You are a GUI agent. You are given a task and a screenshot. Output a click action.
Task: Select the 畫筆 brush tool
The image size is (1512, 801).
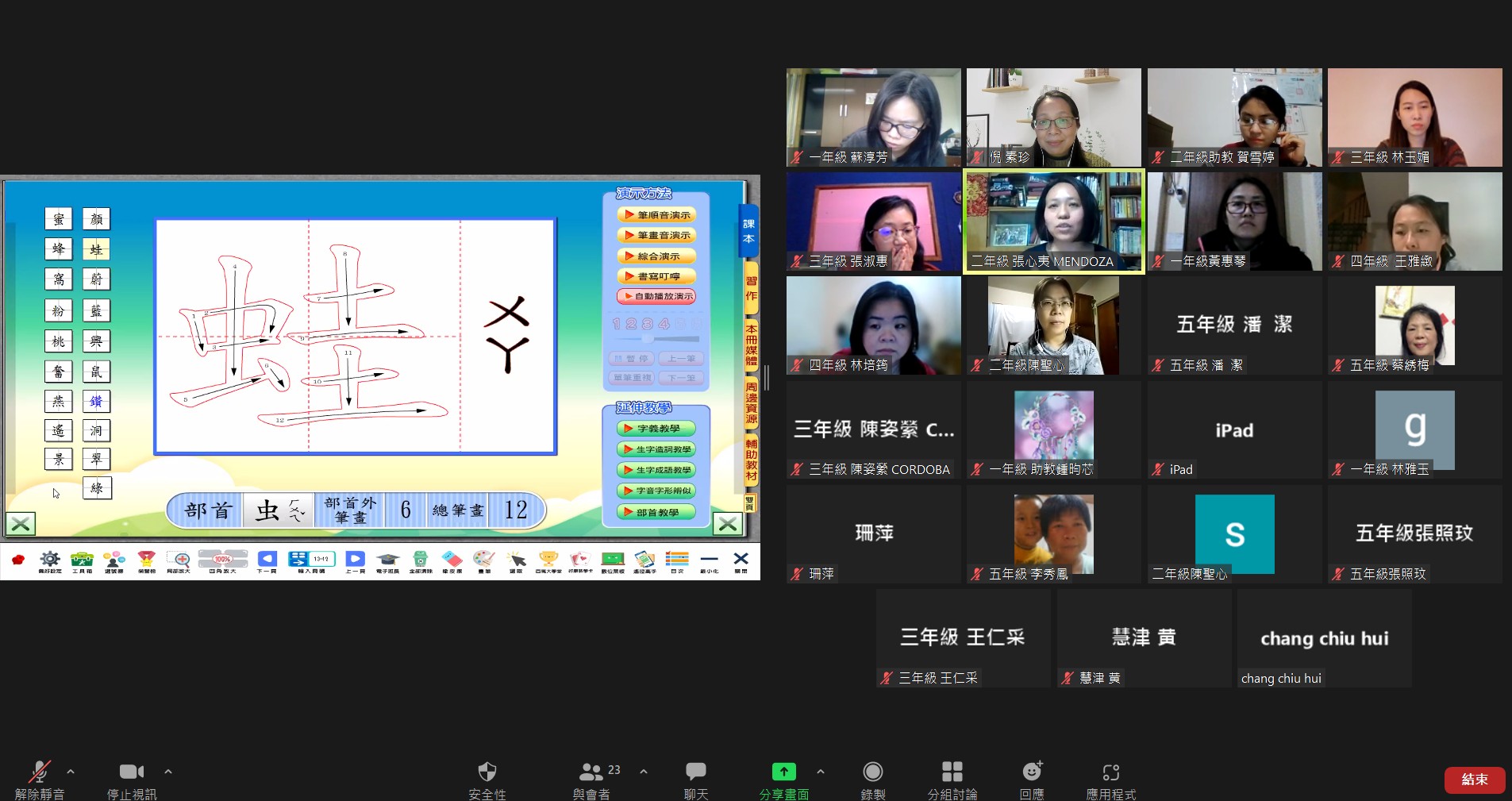483,560
